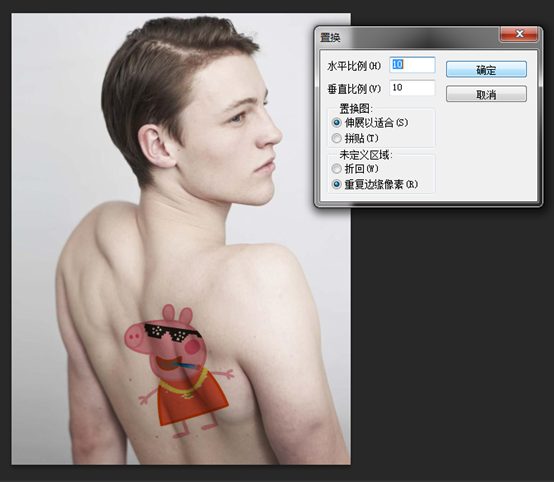554x482 pixels.
Task: Close the 置换 dialog window
Action: pyautogui.click(x=519, y=34)
